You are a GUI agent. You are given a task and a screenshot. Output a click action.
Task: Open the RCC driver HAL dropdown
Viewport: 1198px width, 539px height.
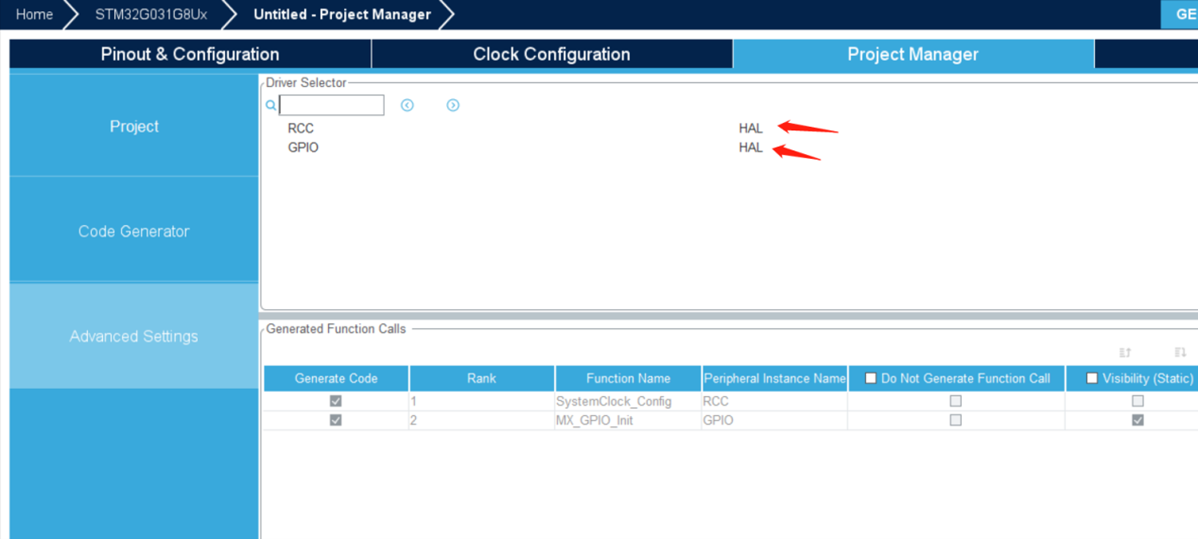(x=750, y=128)
